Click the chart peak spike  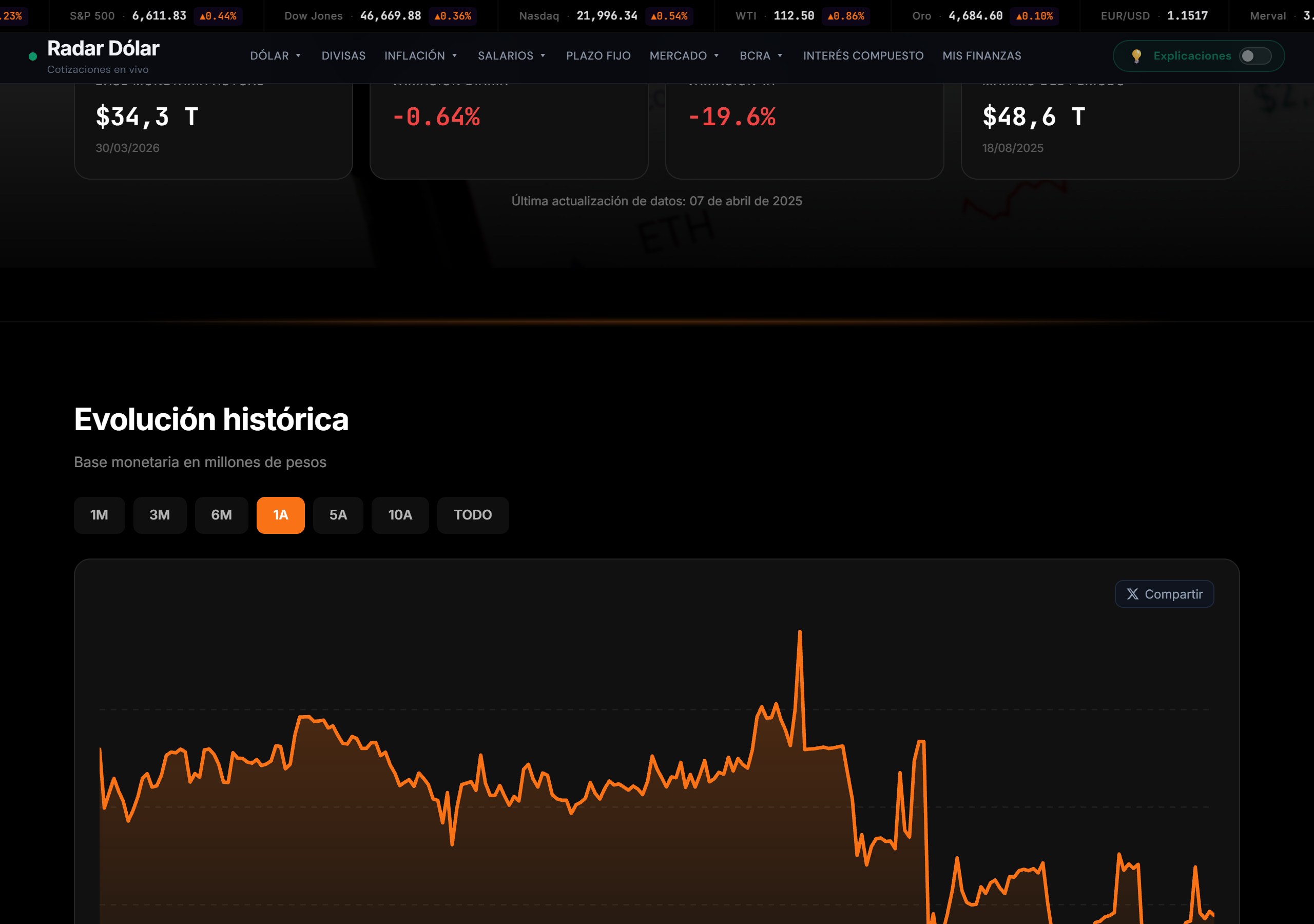(800, 632)
